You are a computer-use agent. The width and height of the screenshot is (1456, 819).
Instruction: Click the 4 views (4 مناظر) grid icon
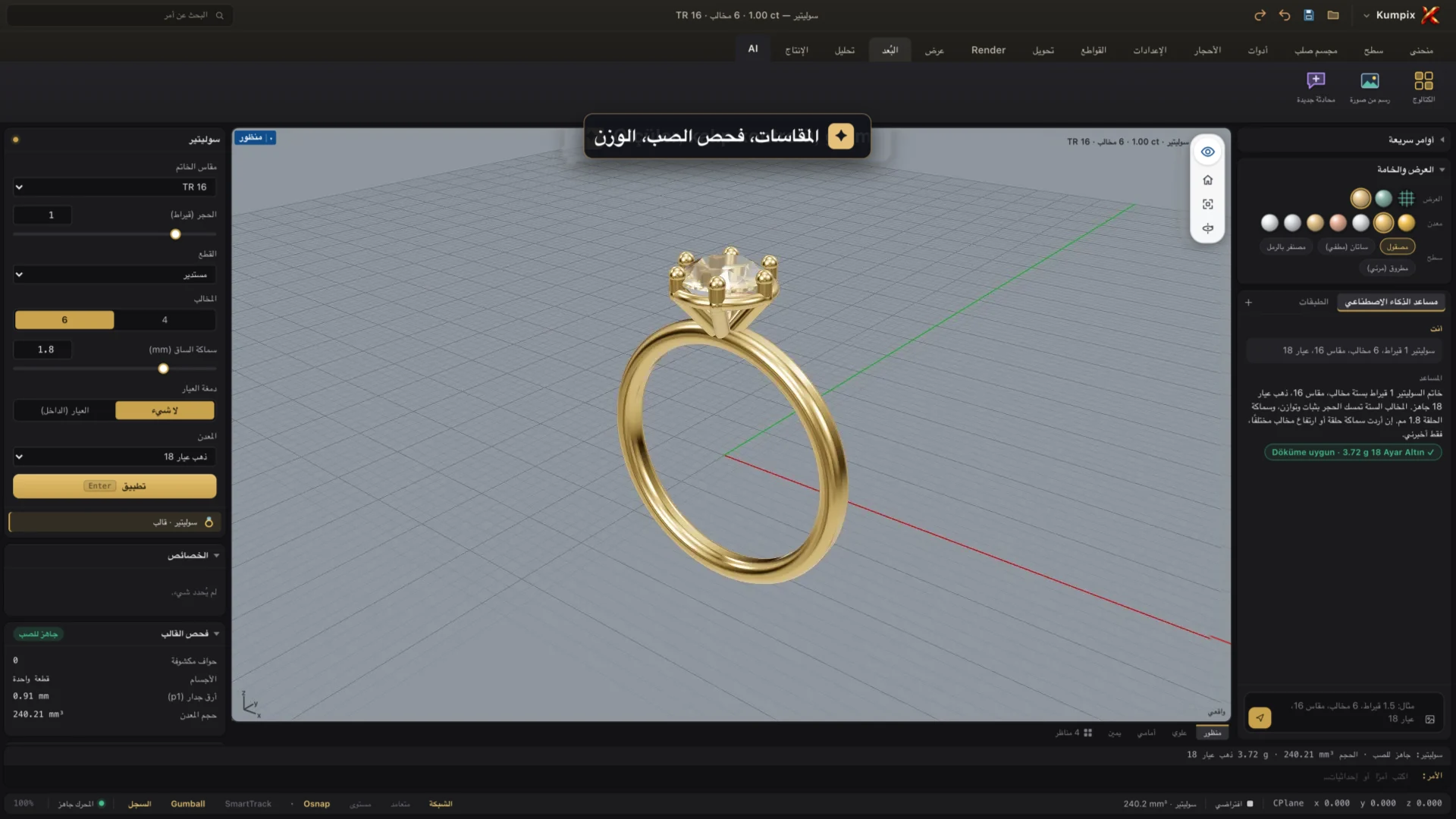pos(1087,733)
